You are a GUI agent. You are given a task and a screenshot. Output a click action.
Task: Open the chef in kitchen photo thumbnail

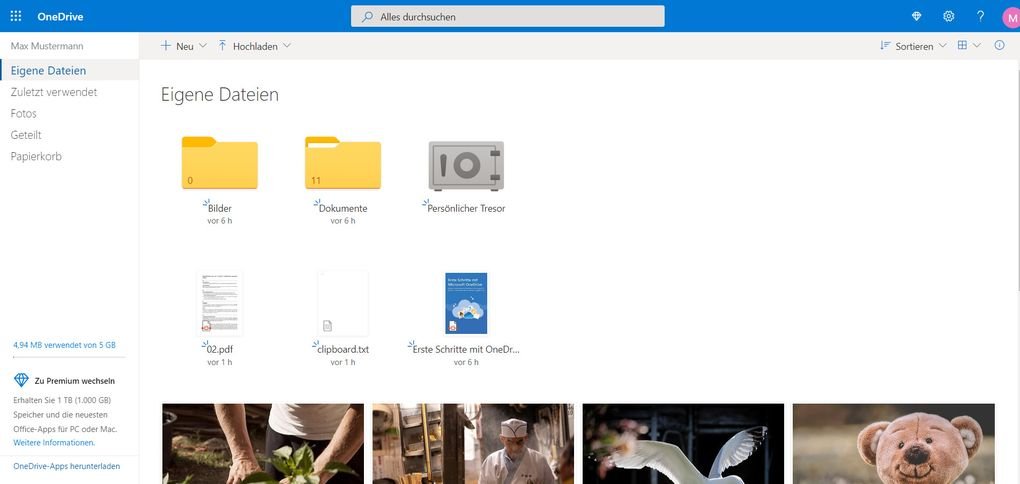(x=473, y=444)
